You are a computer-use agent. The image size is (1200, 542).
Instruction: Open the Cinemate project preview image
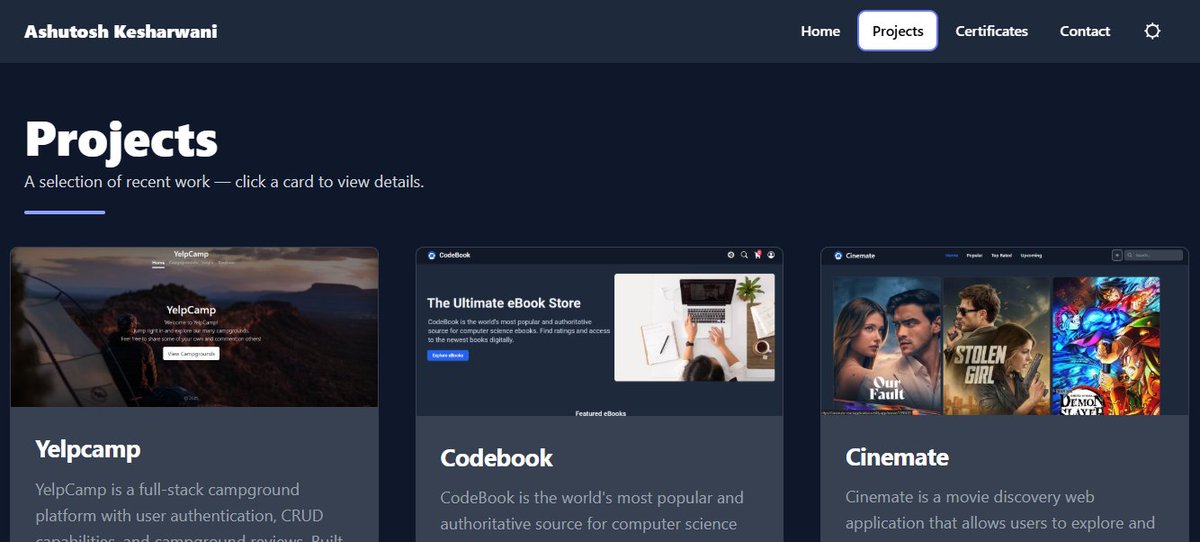[1005, 331]
